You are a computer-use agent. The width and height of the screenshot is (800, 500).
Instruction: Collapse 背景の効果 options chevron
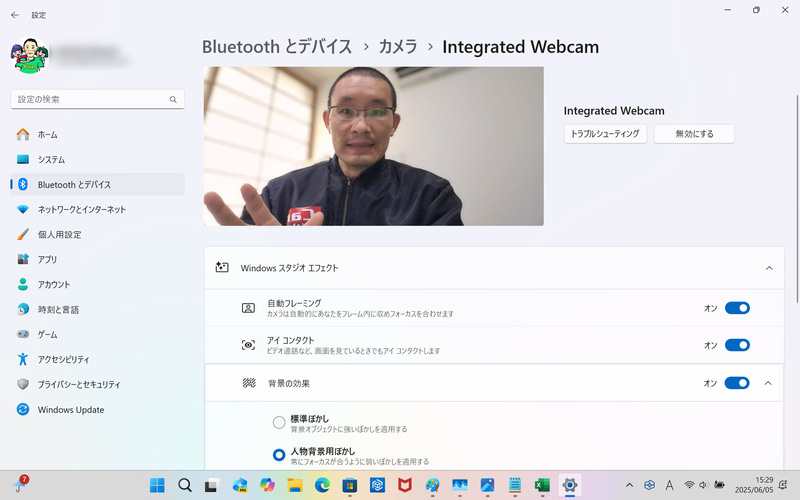768,383
